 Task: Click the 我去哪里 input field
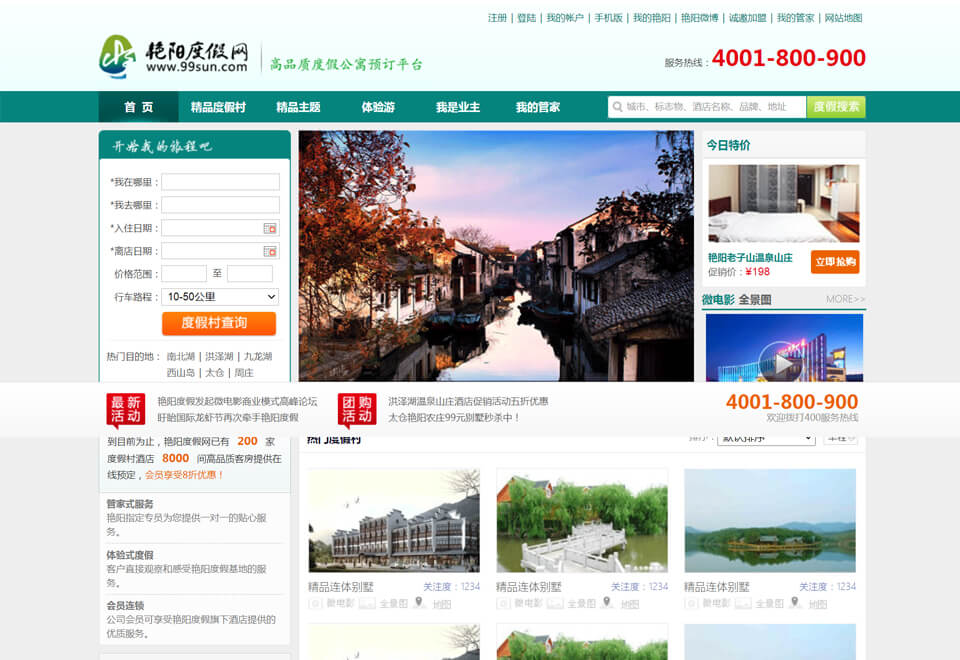tap(220, 205)
